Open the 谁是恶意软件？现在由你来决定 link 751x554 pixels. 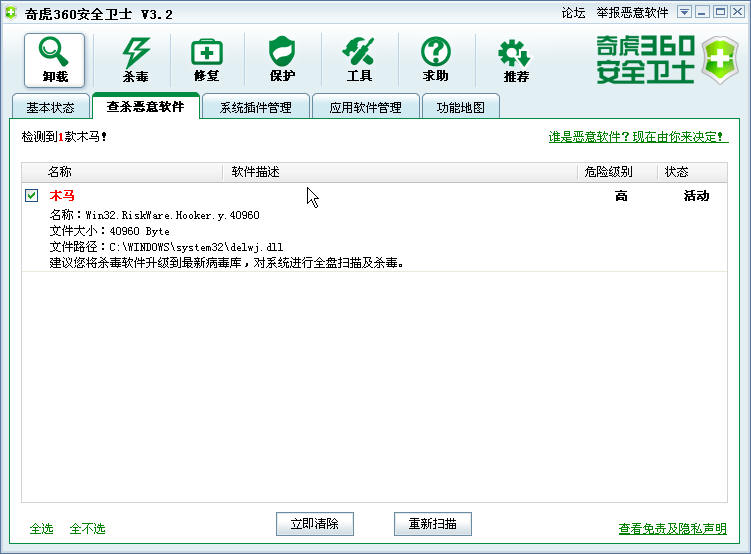638,137
